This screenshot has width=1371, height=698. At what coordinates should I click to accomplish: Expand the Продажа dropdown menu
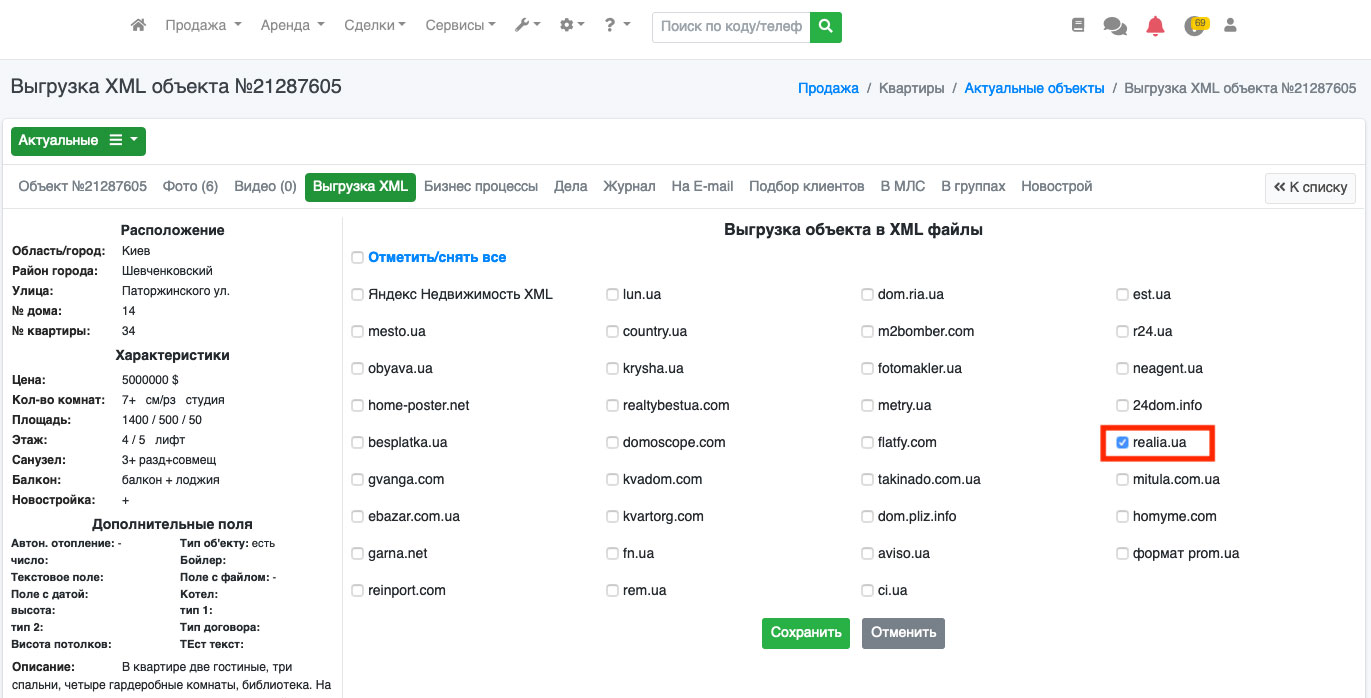(x=203, y=26)
